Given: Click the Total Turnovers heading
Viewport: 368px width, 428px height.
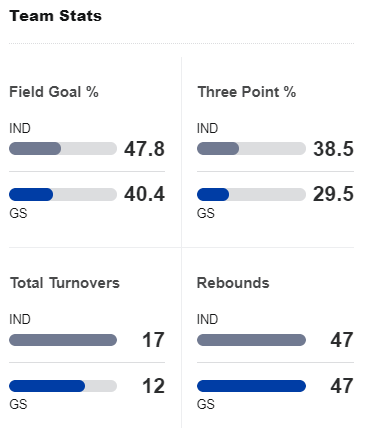Looking at the screenshot, I should pyautogui.click(x=65, y=283).
